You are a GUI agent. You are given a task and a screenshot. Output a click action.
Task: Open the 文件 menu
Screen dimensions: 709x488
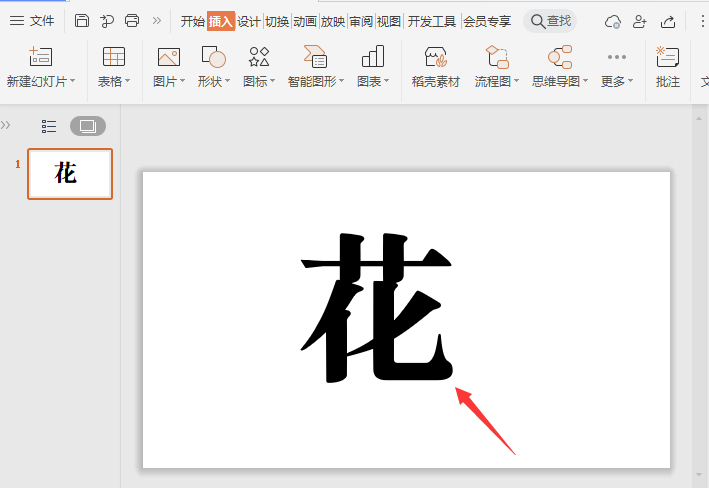32,21
